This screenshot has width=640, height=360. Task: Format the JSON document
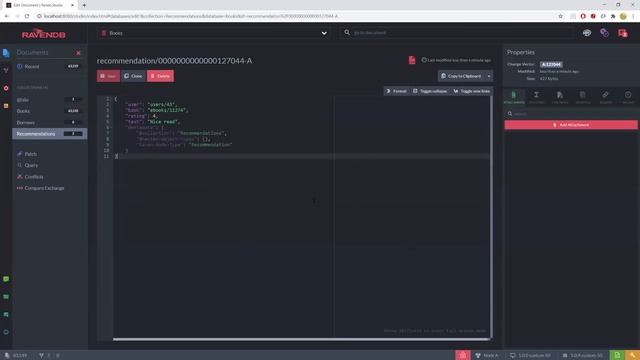click(x=396, y=91)
